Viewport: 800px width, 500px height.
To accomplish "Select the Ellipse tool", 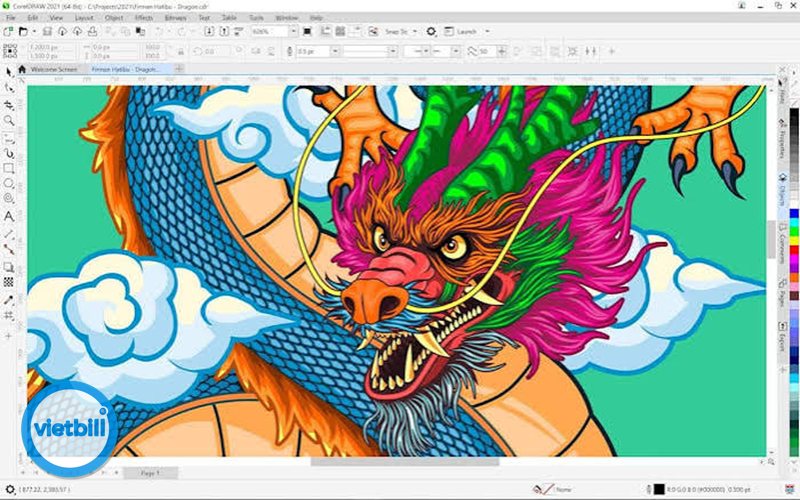I will (9, 183).
